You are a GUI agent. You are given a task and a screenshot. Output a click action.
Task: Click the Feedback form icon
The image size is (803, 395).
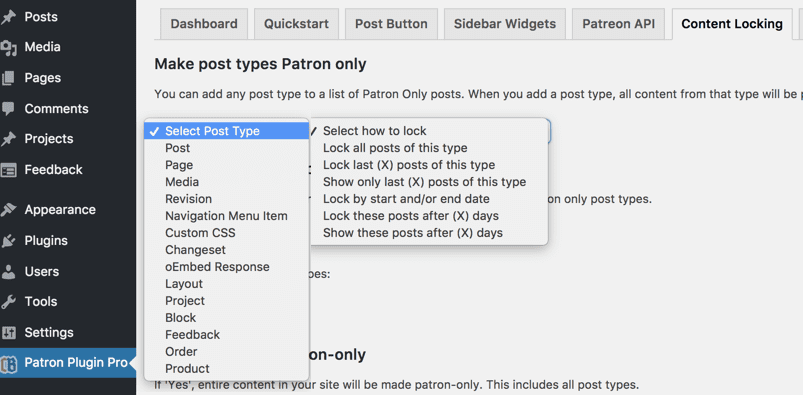pyautogui.click(x=8, y=170)
